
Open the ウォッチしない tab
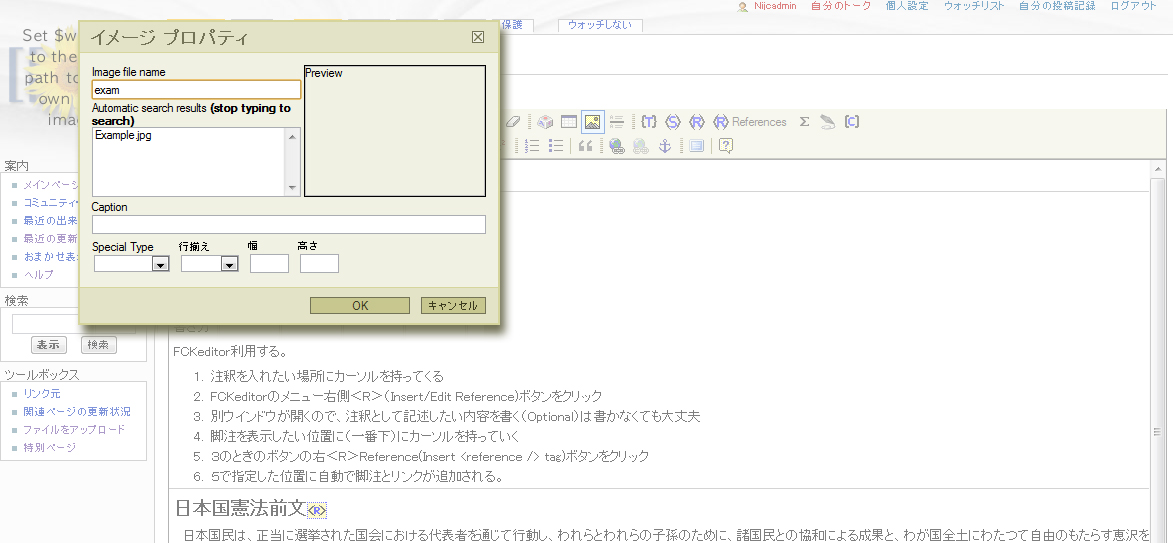(x=600, y=25)
